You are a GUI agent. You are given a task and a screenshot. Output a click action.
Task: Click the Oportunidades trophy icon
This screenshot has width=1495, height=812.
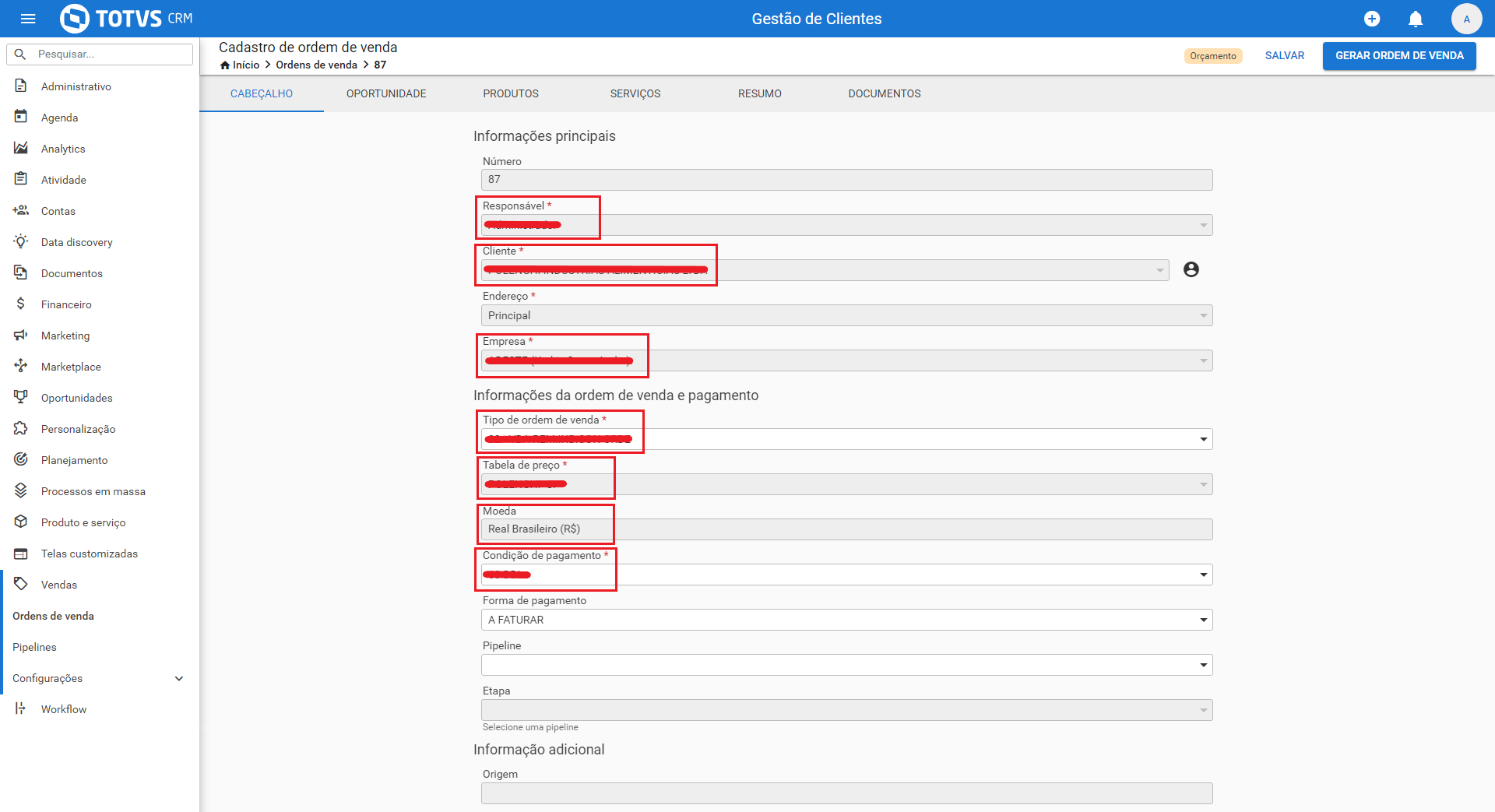21,397
